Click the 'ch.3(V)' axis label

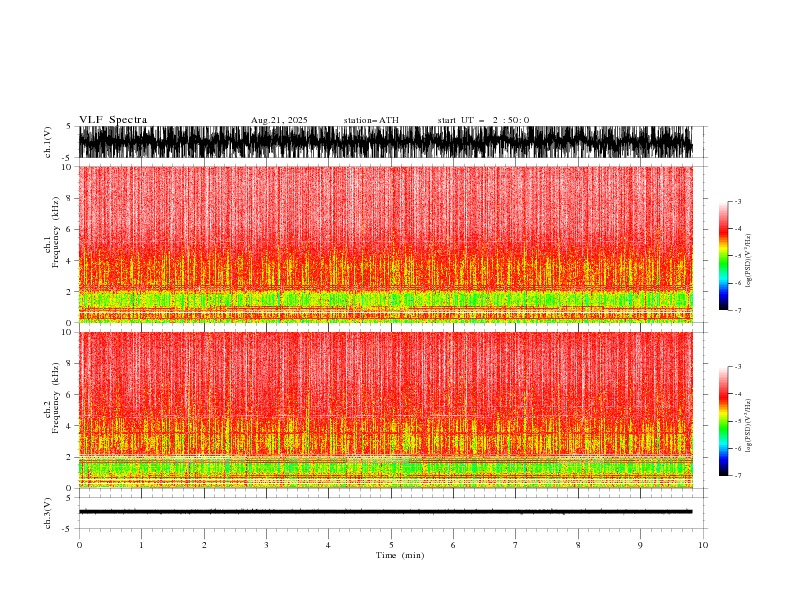click(48, 513)
